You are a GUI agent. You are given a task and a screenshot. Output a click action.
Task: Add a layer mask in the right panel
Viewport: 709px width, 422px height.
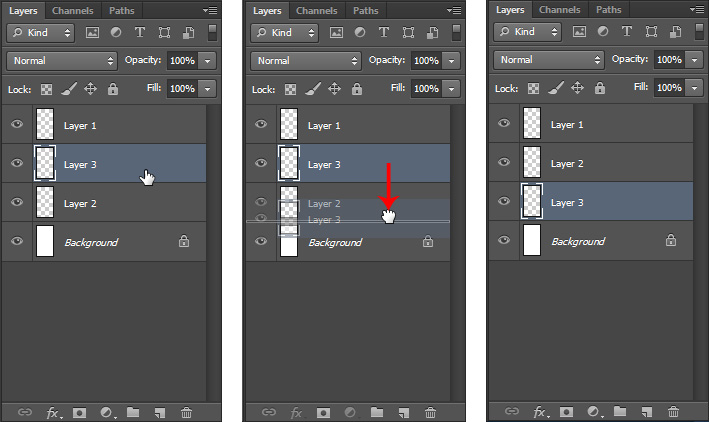567,411
